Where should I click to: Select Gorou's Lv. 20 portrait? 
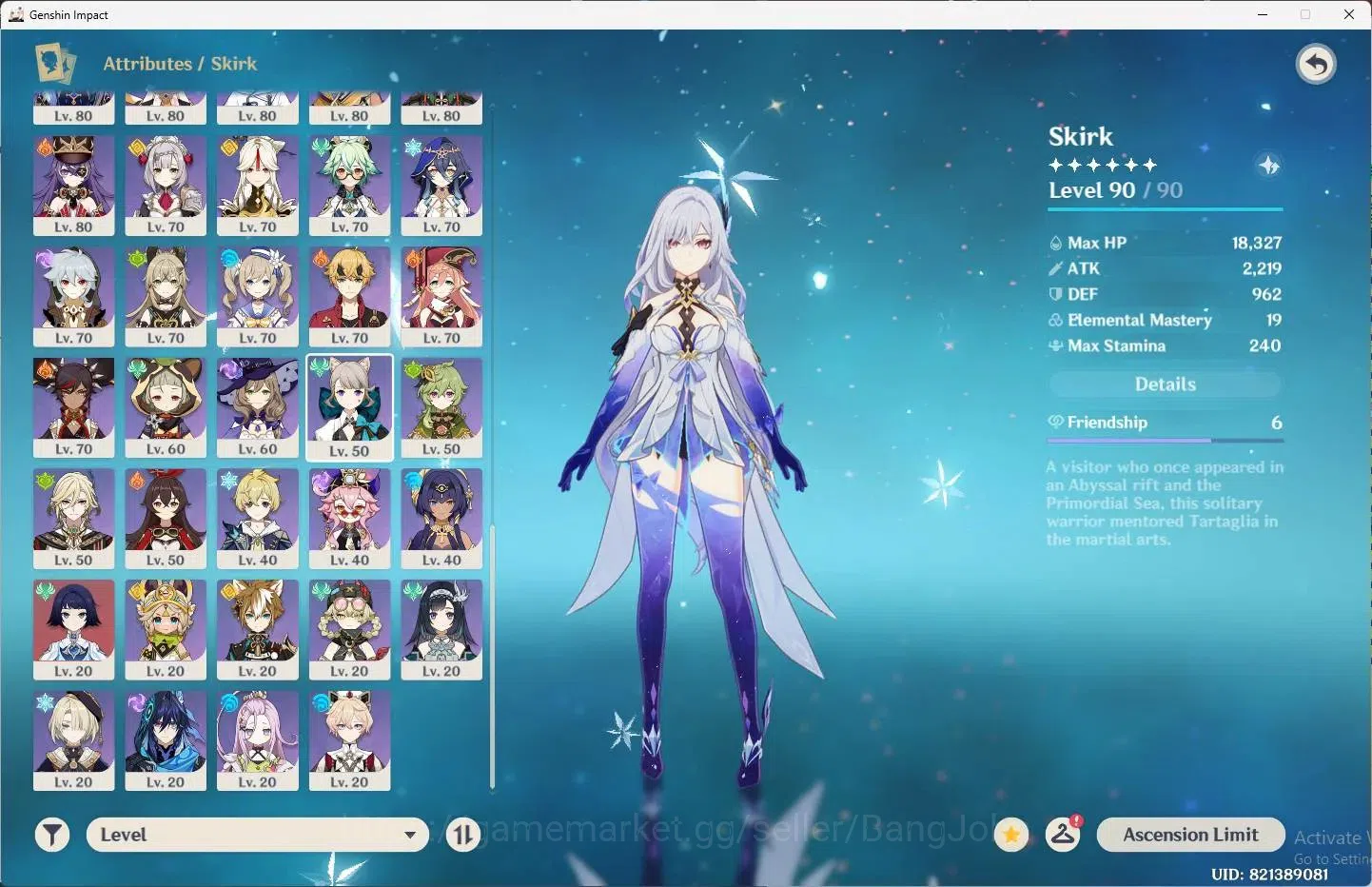point(258,630)
